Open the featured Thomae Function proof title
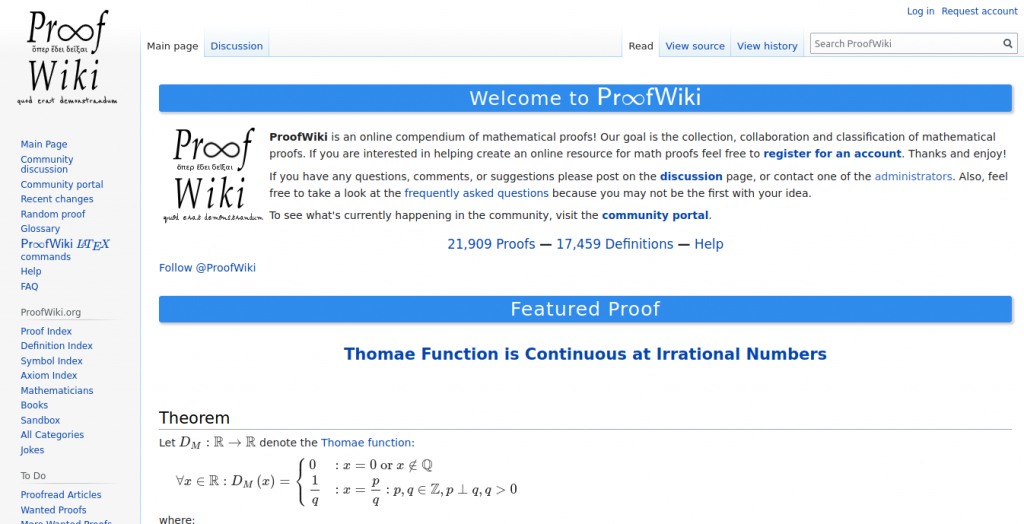The width and height of the screenshot is (1024, 524). (x=585, y=354)
